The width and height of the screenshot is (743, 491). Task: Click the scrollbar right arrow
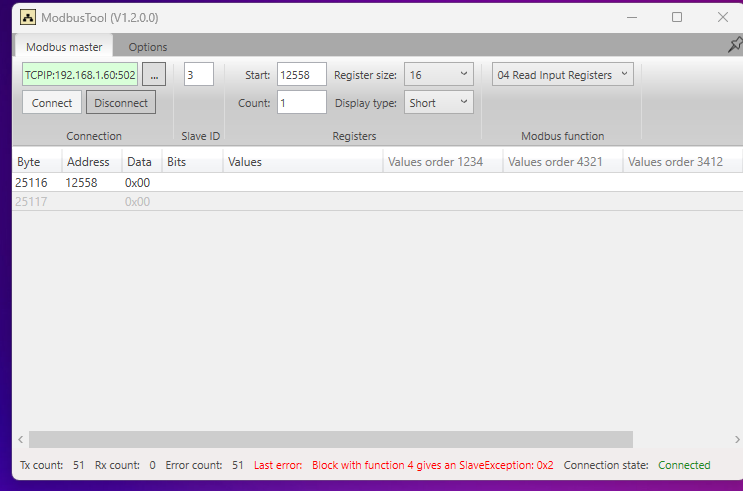[737, 439]
